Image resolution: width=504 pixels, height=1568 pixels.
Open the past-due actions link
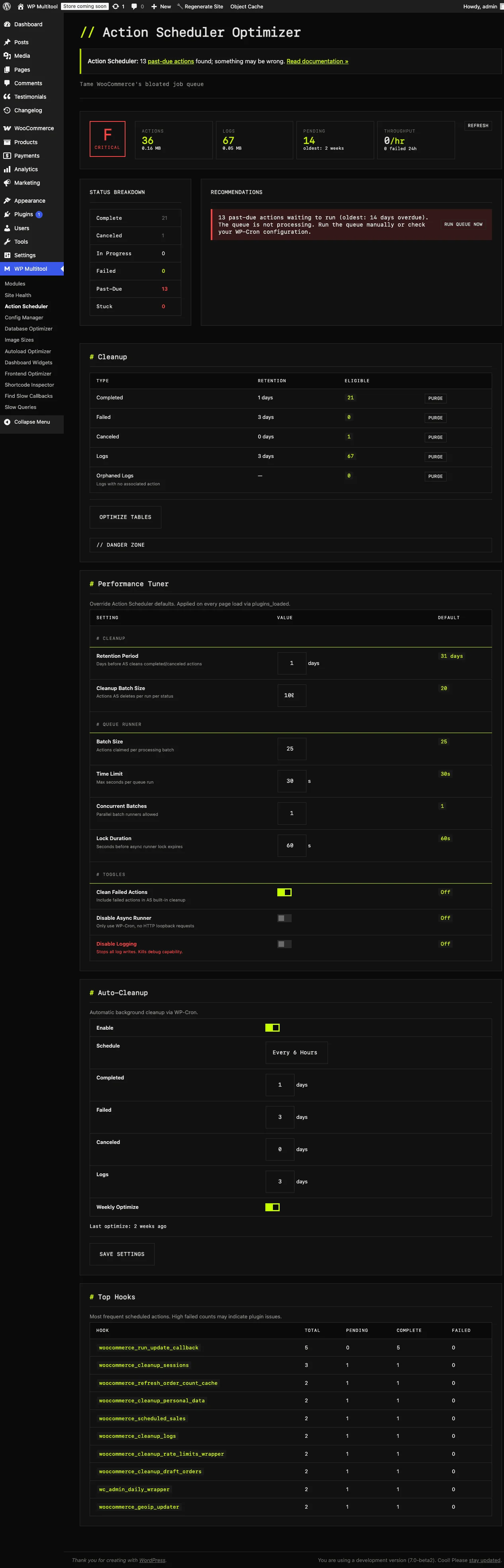coord(171,61)
